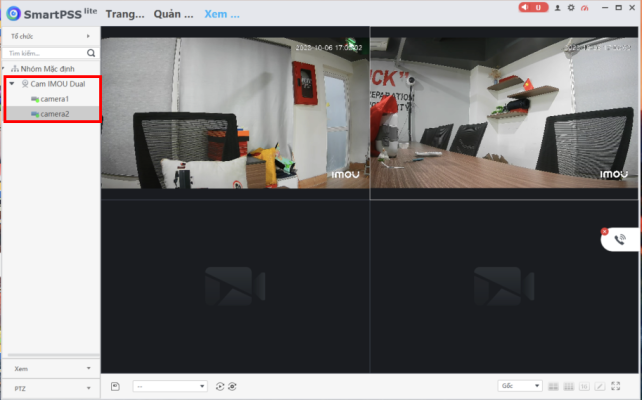Open the Trang... tab
The height and width of the screenshot is (400, 642).
coord(125,14)
